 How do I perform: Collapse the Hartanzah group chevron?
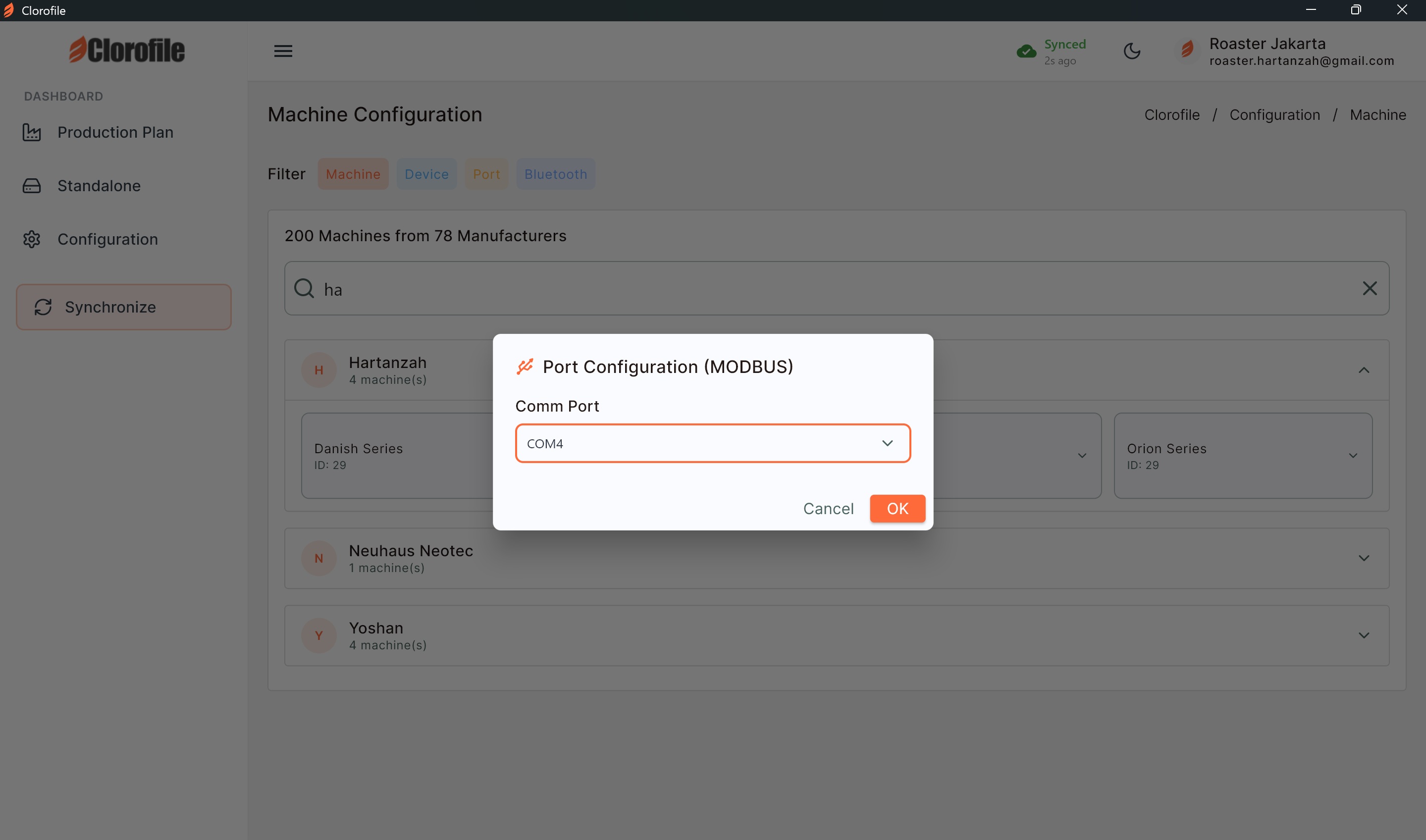pyautogui.click(x=1364, y=370)
